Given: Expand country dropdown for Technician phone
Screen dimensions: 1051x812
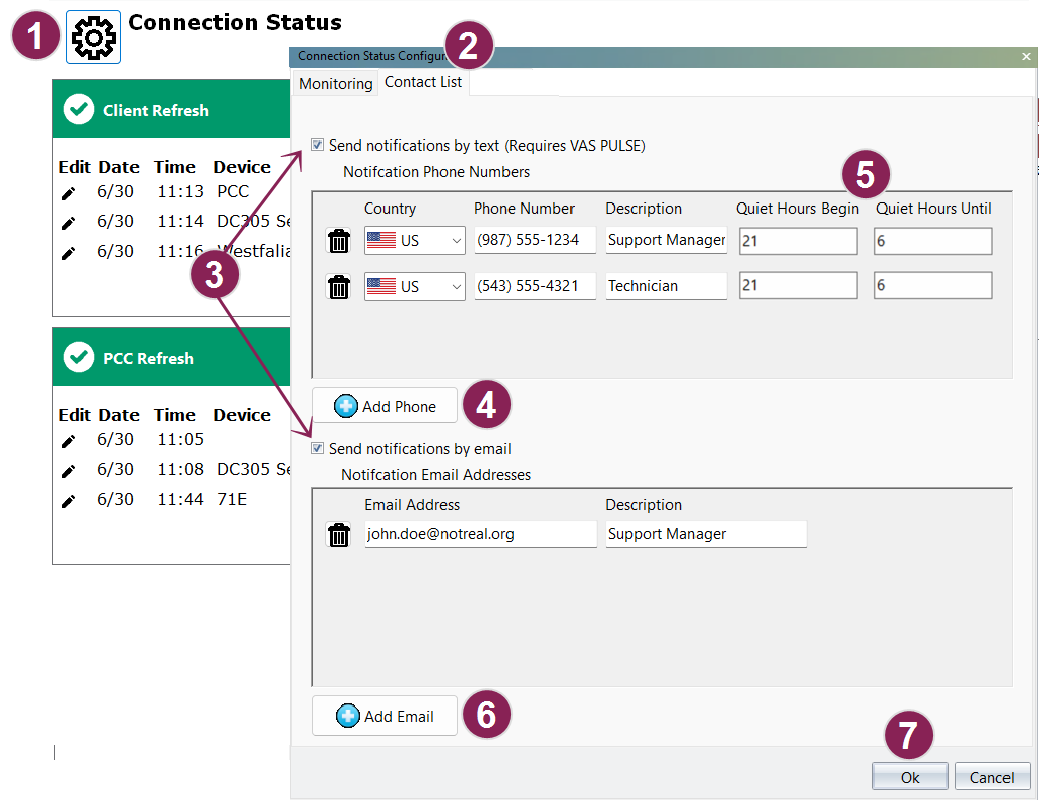Looking at the screenshot, I should click(x=414, y=287).
